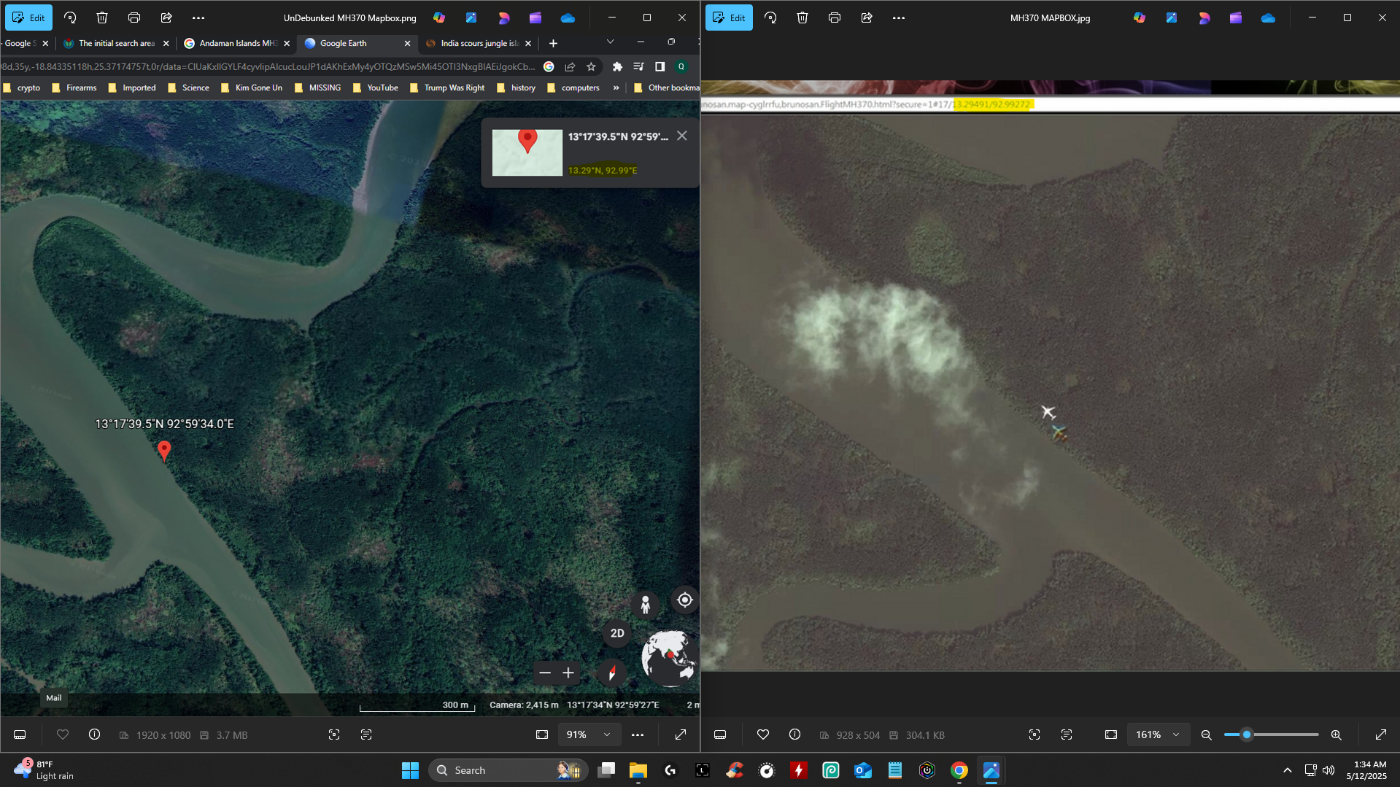Rotate the UnDebunked MH370 Mapbox.png image
Screen dimensions: 1400x787
(70, 18)
